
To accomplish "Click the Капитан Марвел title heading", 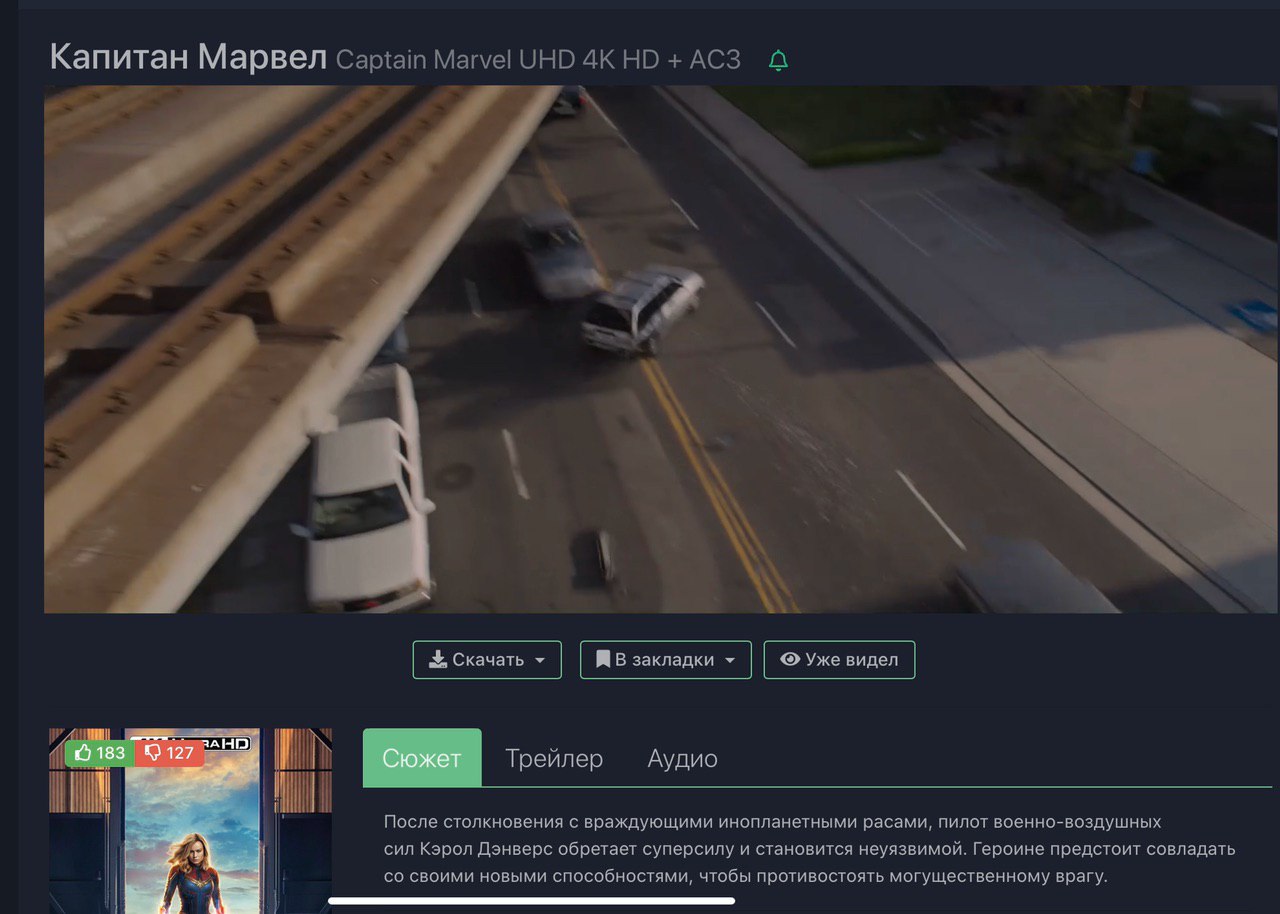I will [188, 58].
